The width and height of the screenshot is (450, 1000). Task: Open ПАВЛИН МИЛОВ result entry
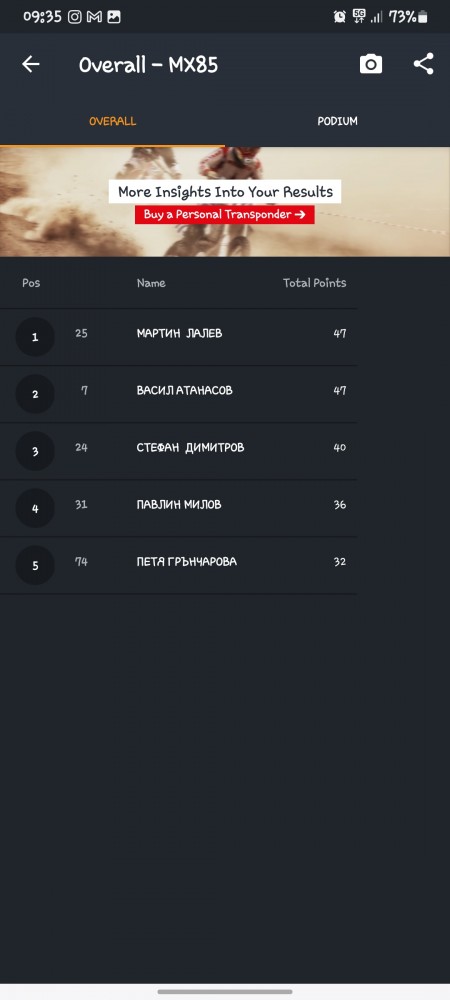click(x=178, y=508)
